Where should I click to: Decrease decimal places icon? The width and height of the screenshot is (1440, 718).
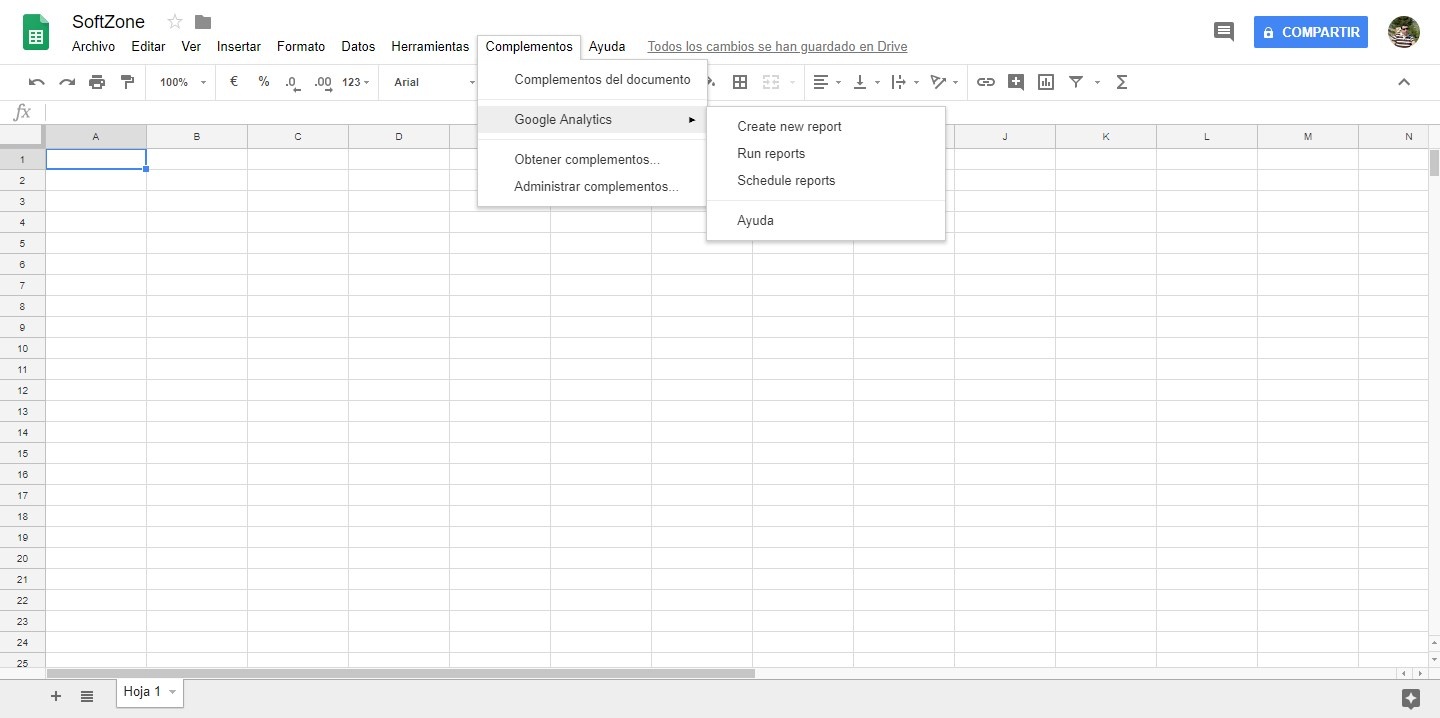292,83
